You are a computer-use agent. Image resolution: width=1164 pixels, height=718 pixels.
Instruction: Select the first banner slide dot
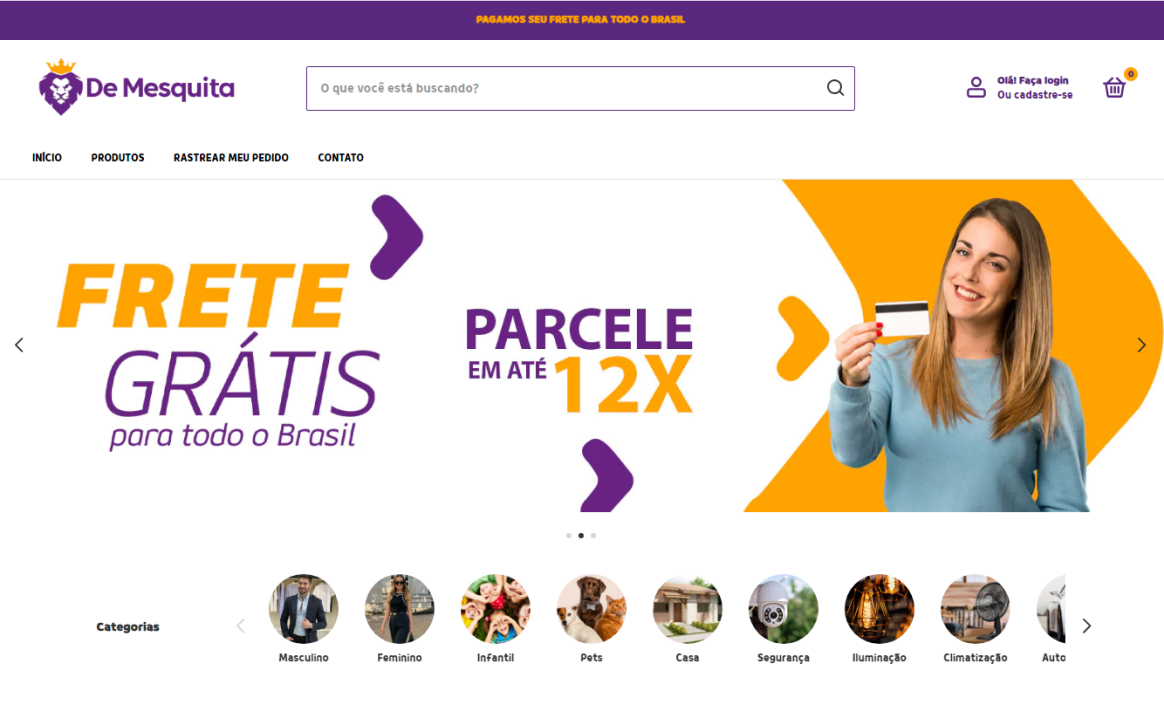(x=569, y=535)
